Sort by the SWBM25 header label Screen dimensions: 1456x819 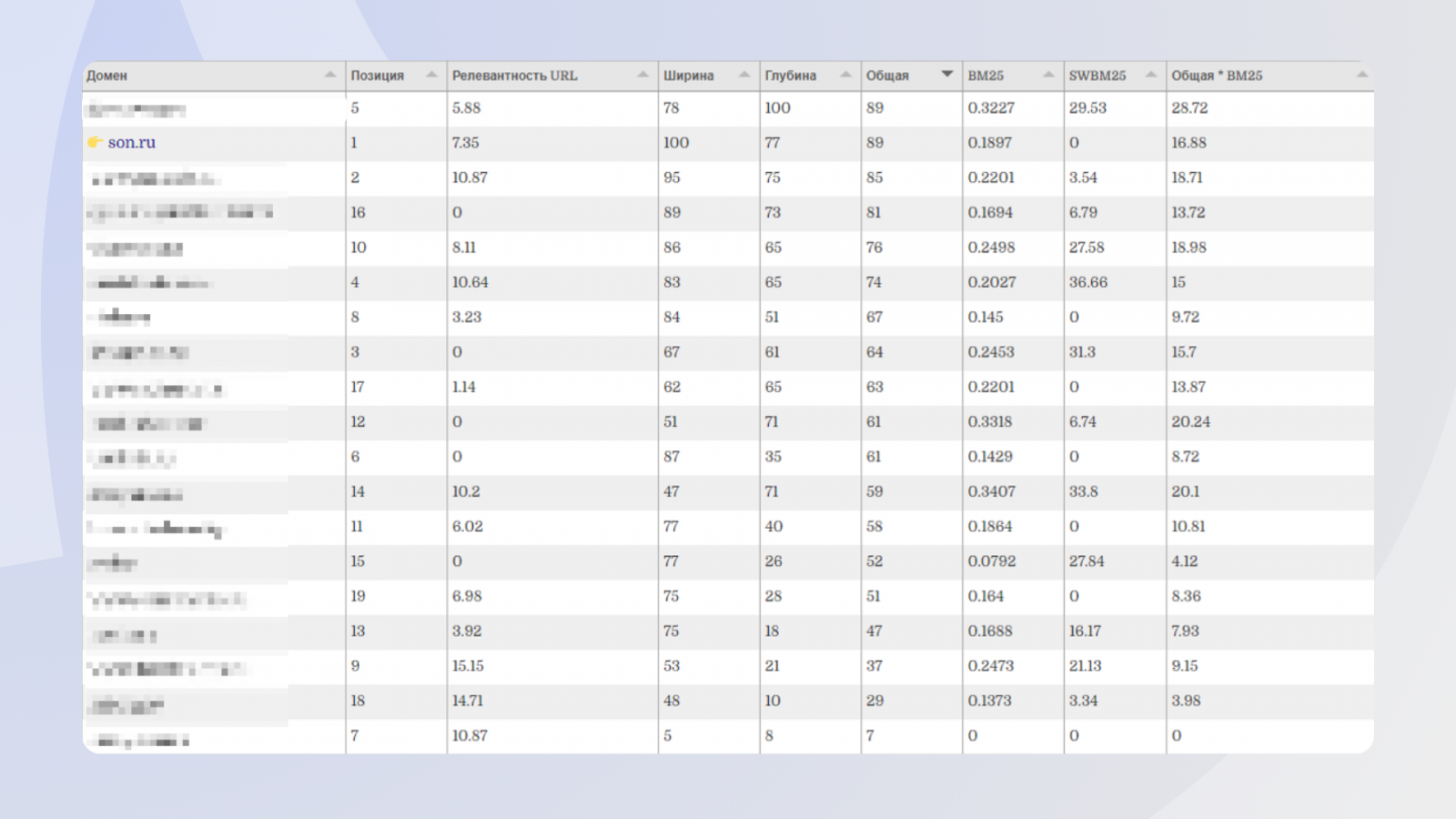coord(1097,76)
